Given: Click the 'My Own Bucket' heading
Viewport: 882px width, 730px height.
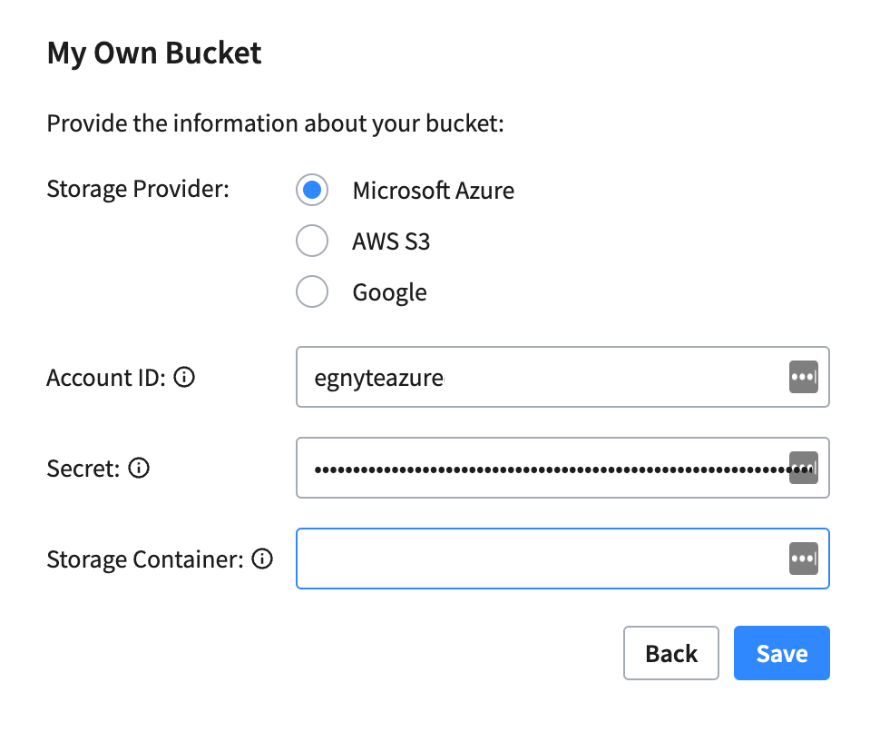Looking at the screenshot, I should click(x=154, y=54).
